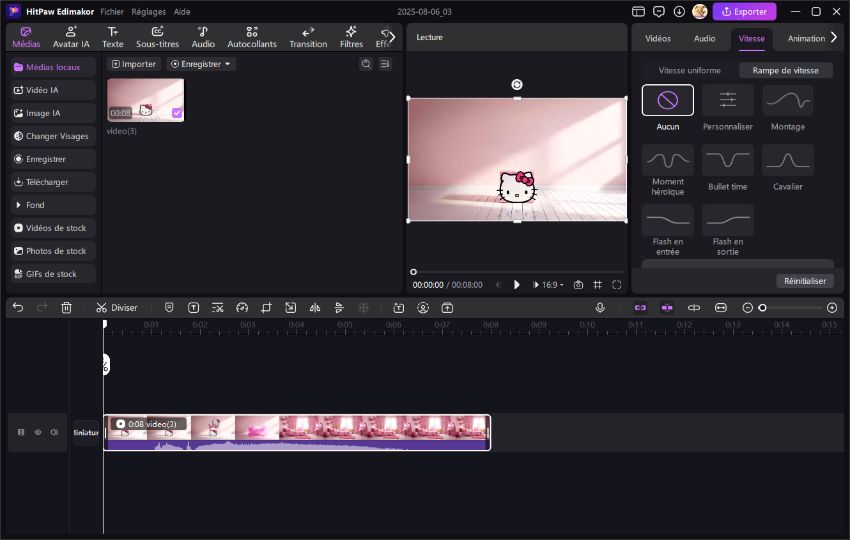Select the Moment héroïque speed preset

point(667,160)
